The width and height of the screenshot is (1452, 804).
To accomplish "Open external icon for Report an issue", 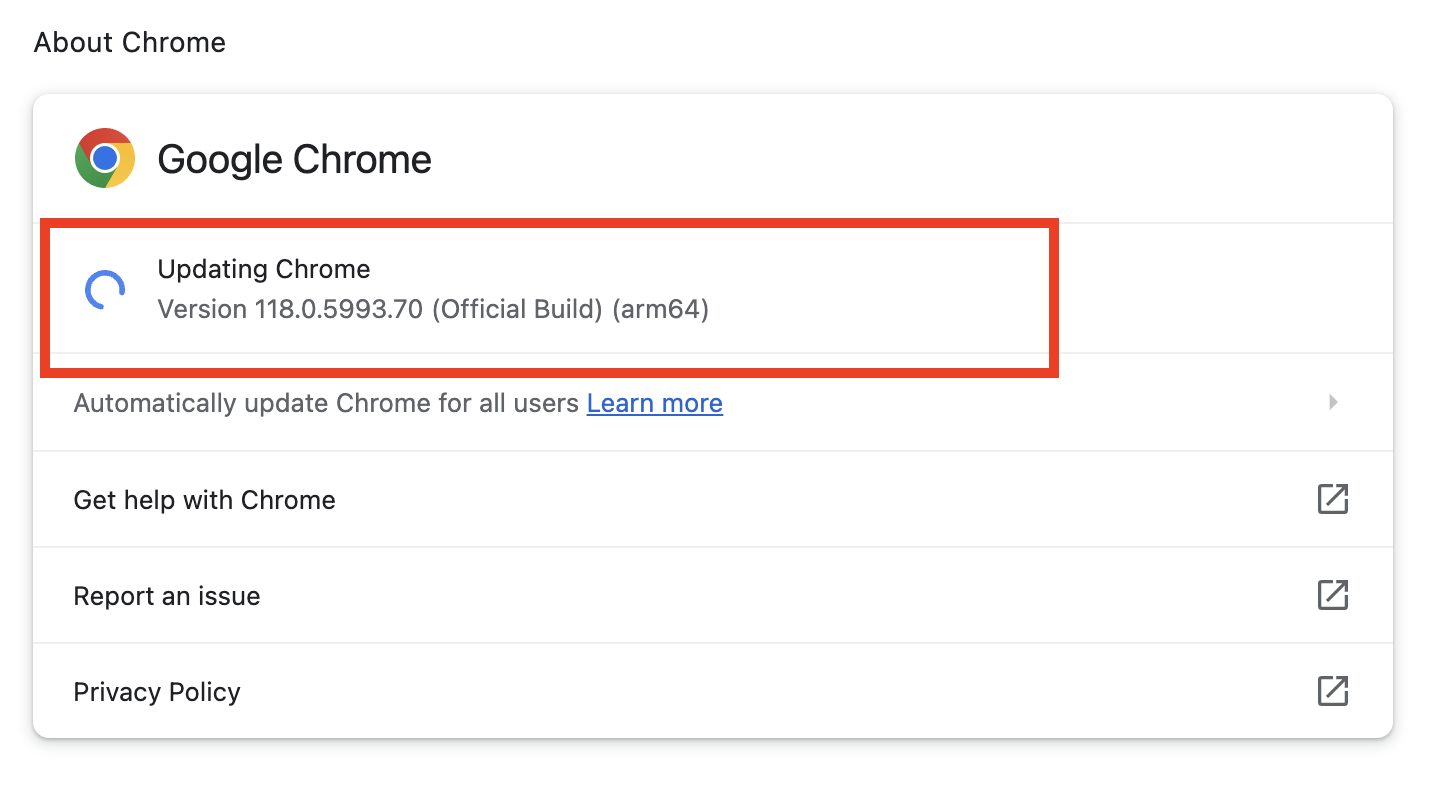I will point(1333,595).
